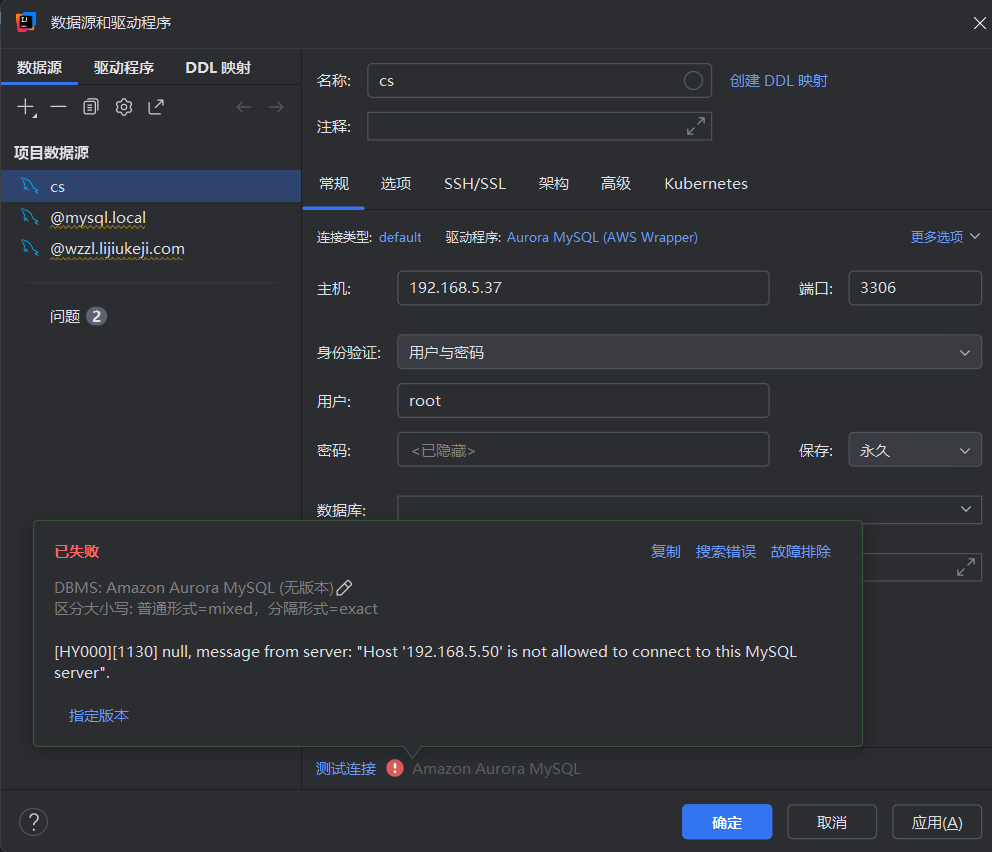Open the 选项 tab
The image size is (992, 852).
[396, 184]
